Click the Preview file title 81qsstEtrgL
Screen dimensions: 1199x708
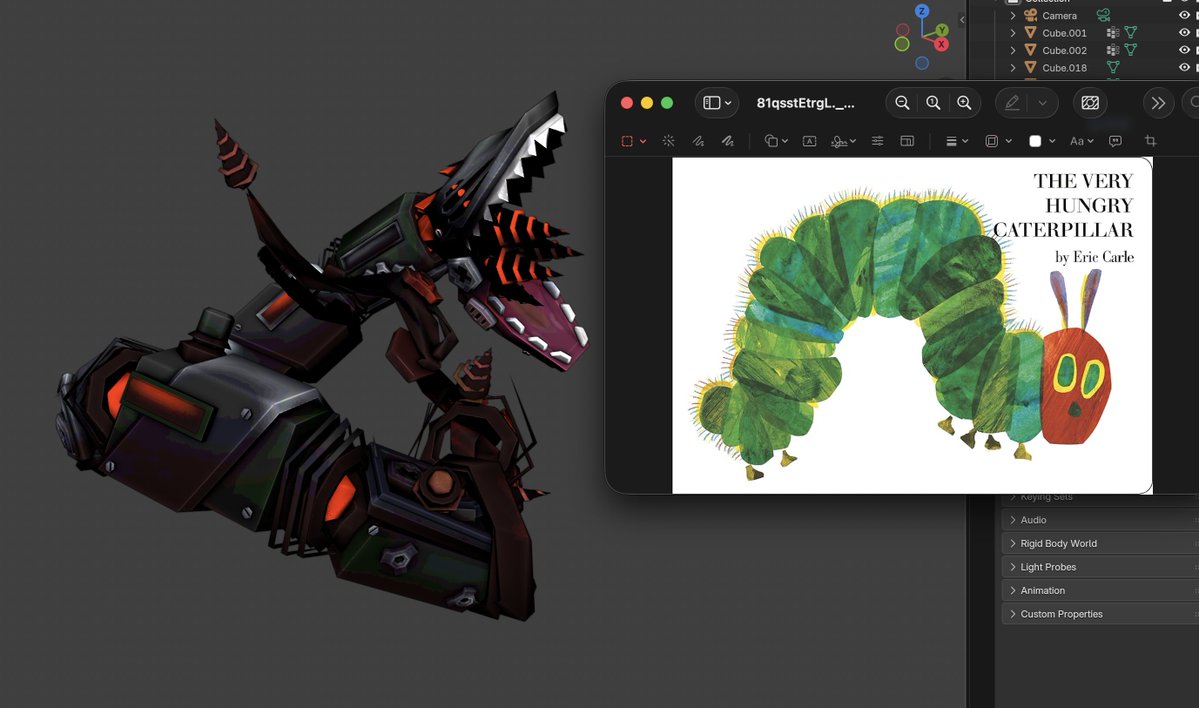tap(805, 102)
